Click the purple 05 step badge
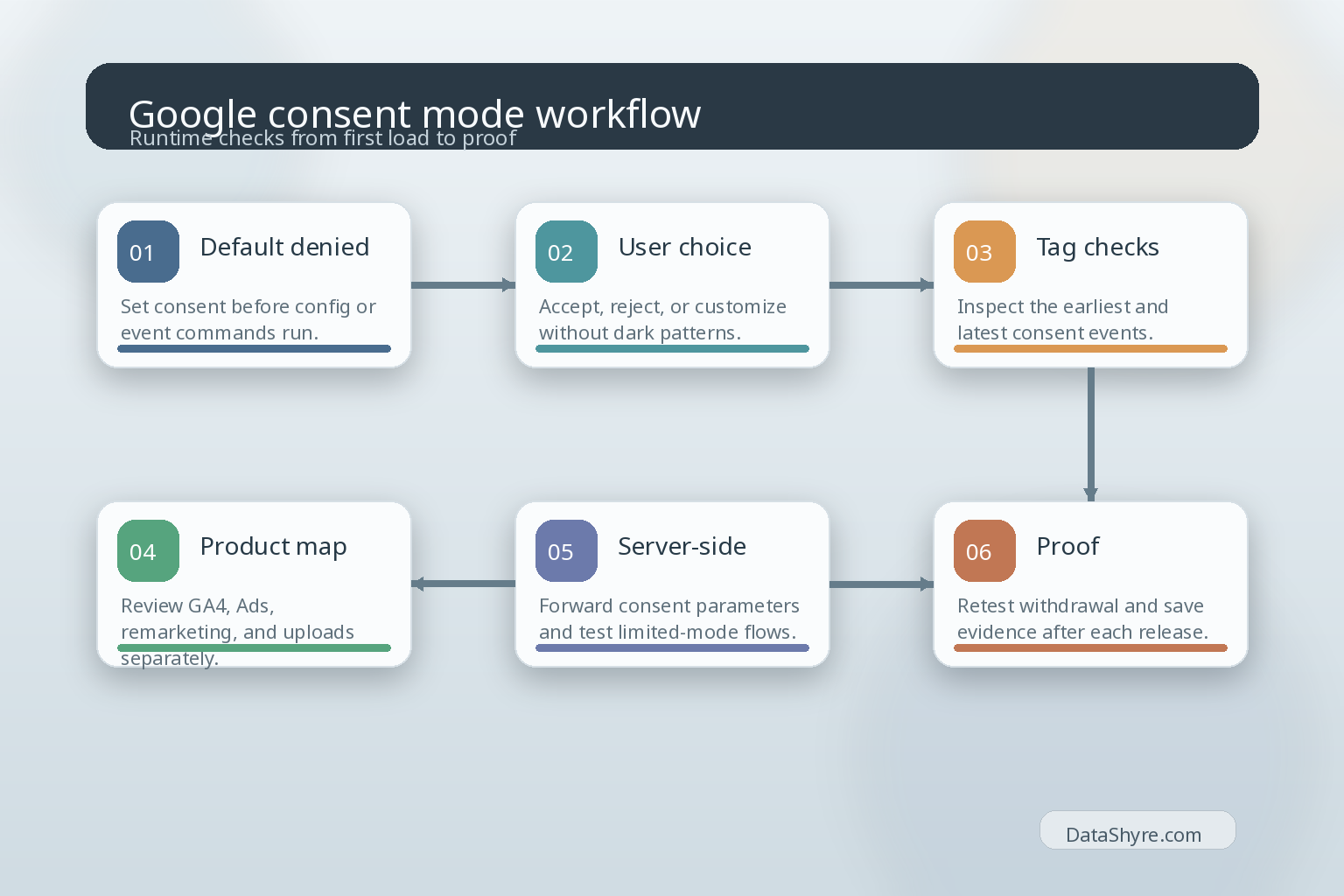This screenshot has height=896, width=1344. click(x=566, y=551)
